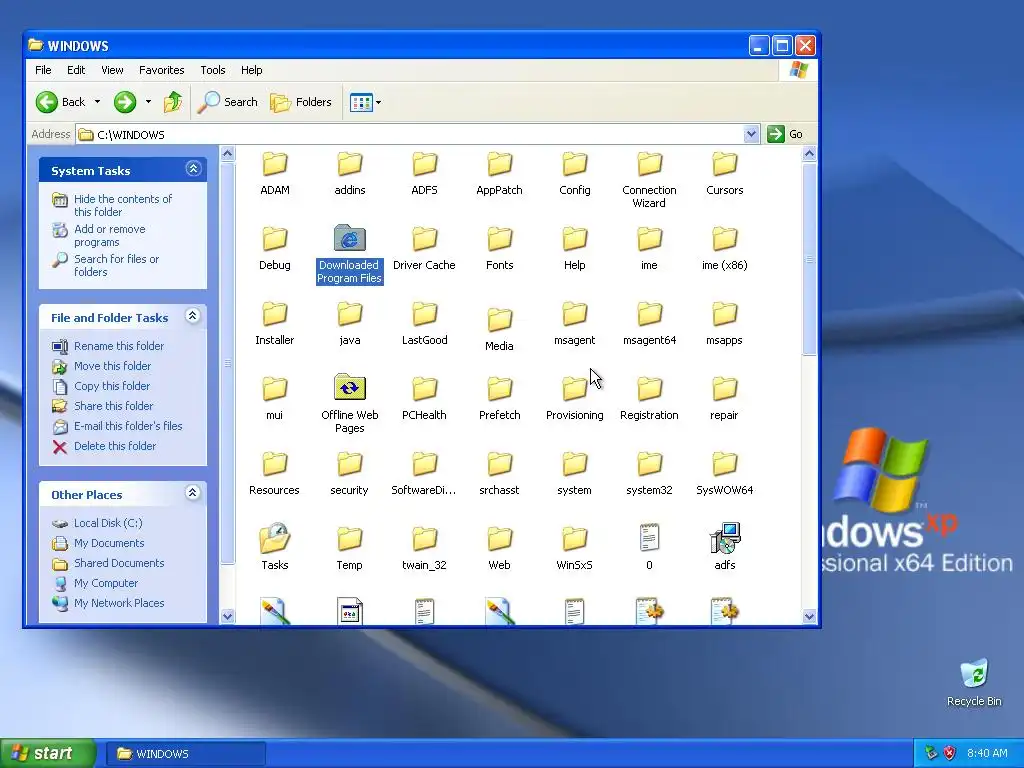Open the Fonts folder

click(x=500, y=248)
